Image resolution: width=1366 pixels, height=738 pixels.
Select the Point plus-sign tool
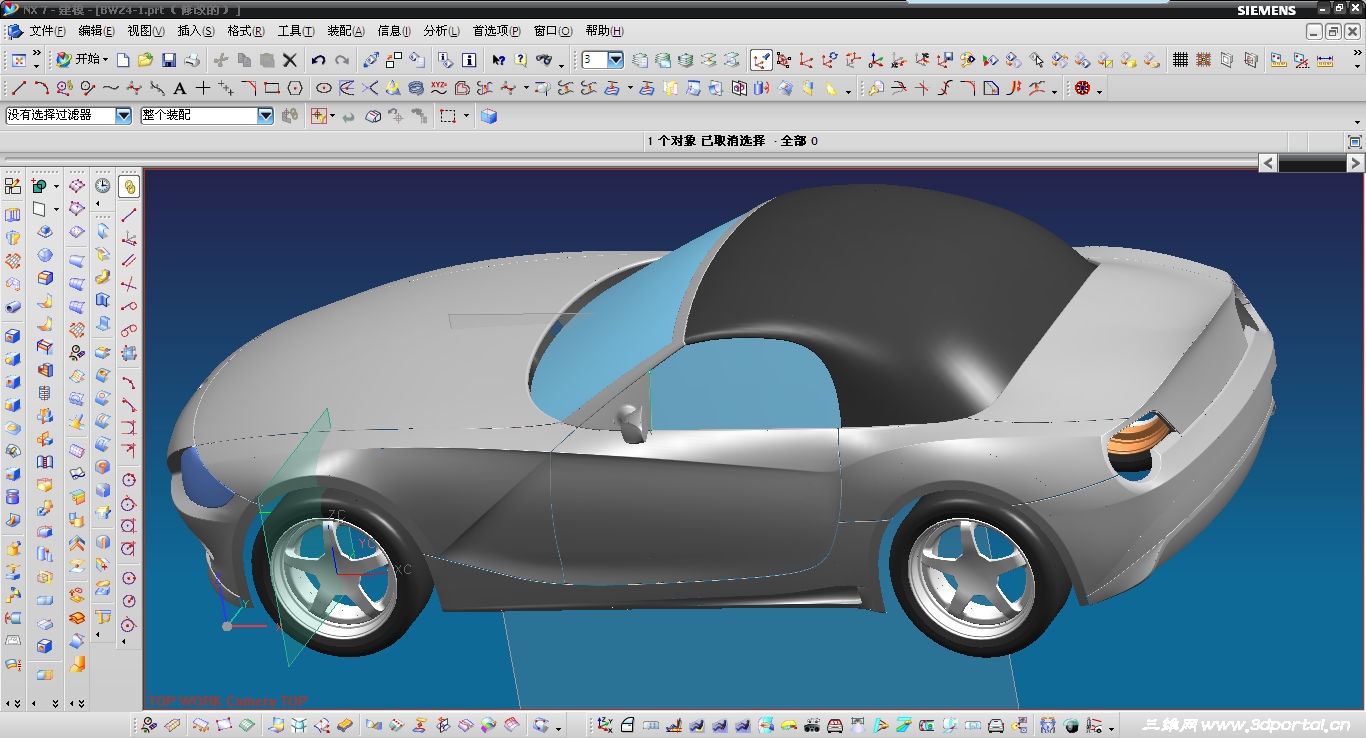(203, 88)
